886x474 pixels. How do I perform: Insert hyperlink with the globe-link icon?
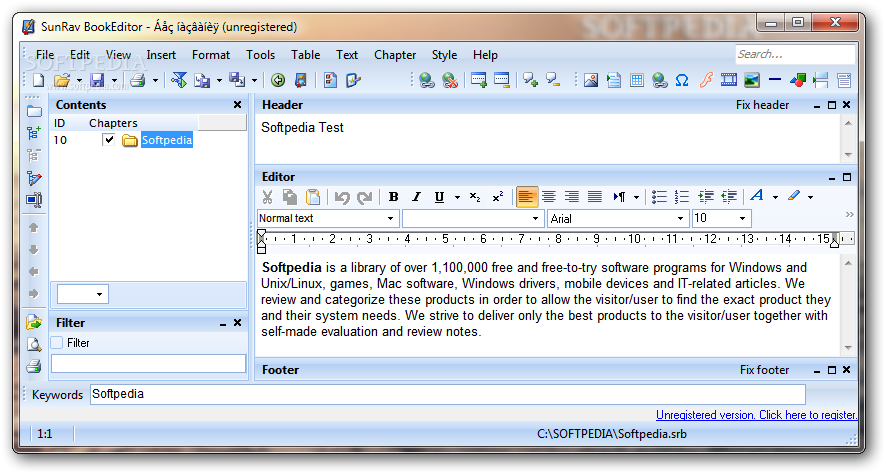(427, 81)
